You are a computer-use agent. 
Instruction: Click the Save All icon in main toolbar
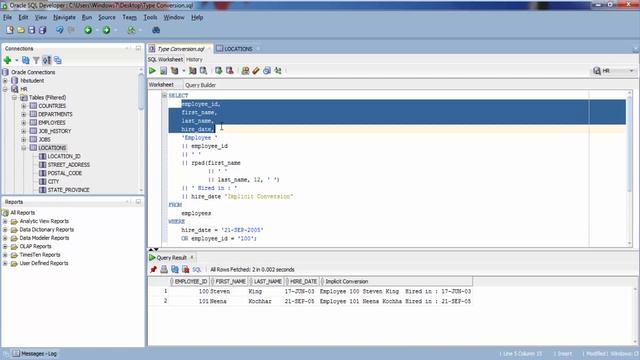[x=42, y=30]
